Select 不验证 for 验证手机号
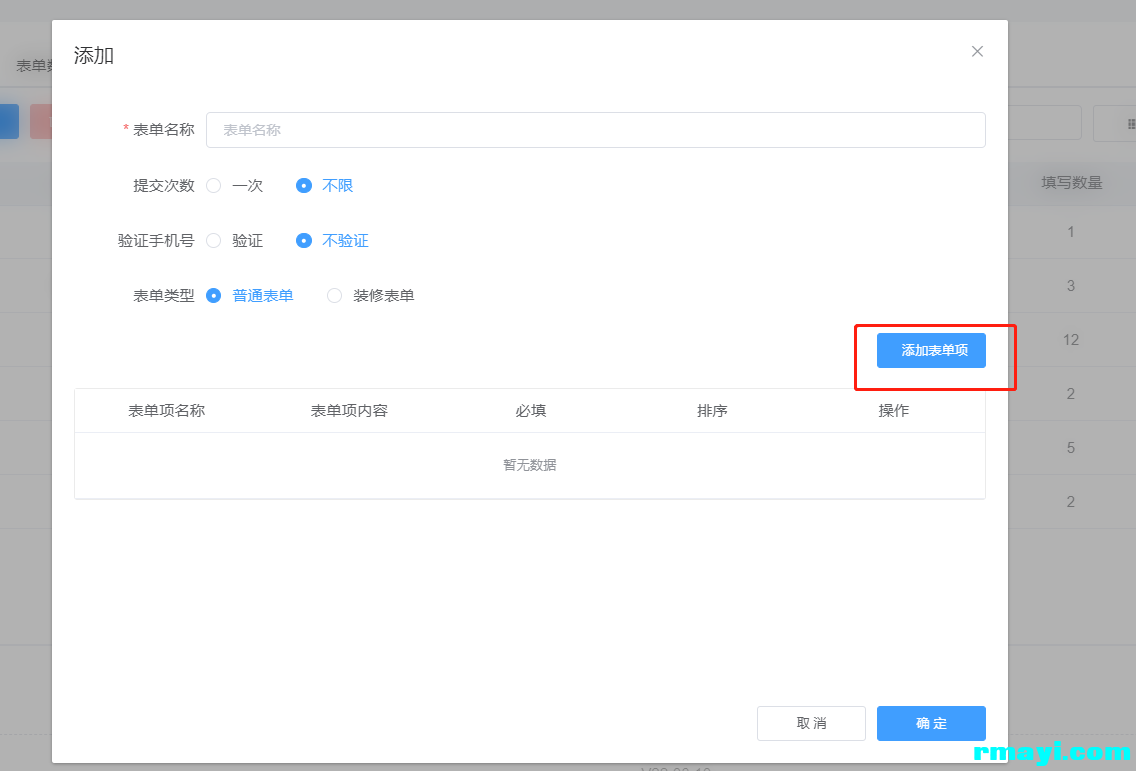The width and height of the screenshot is (1136, 771). point(332,241)
